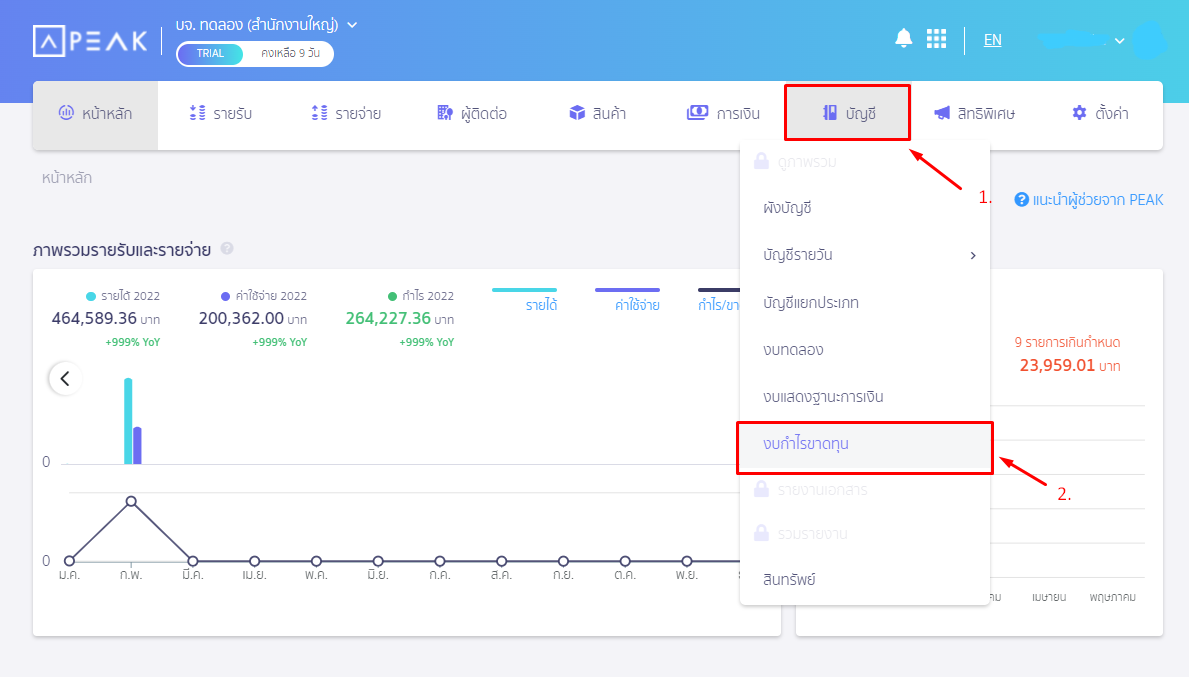Open the user account dropdown arrow
The image size is (1189, 677).
(1119, 41)
